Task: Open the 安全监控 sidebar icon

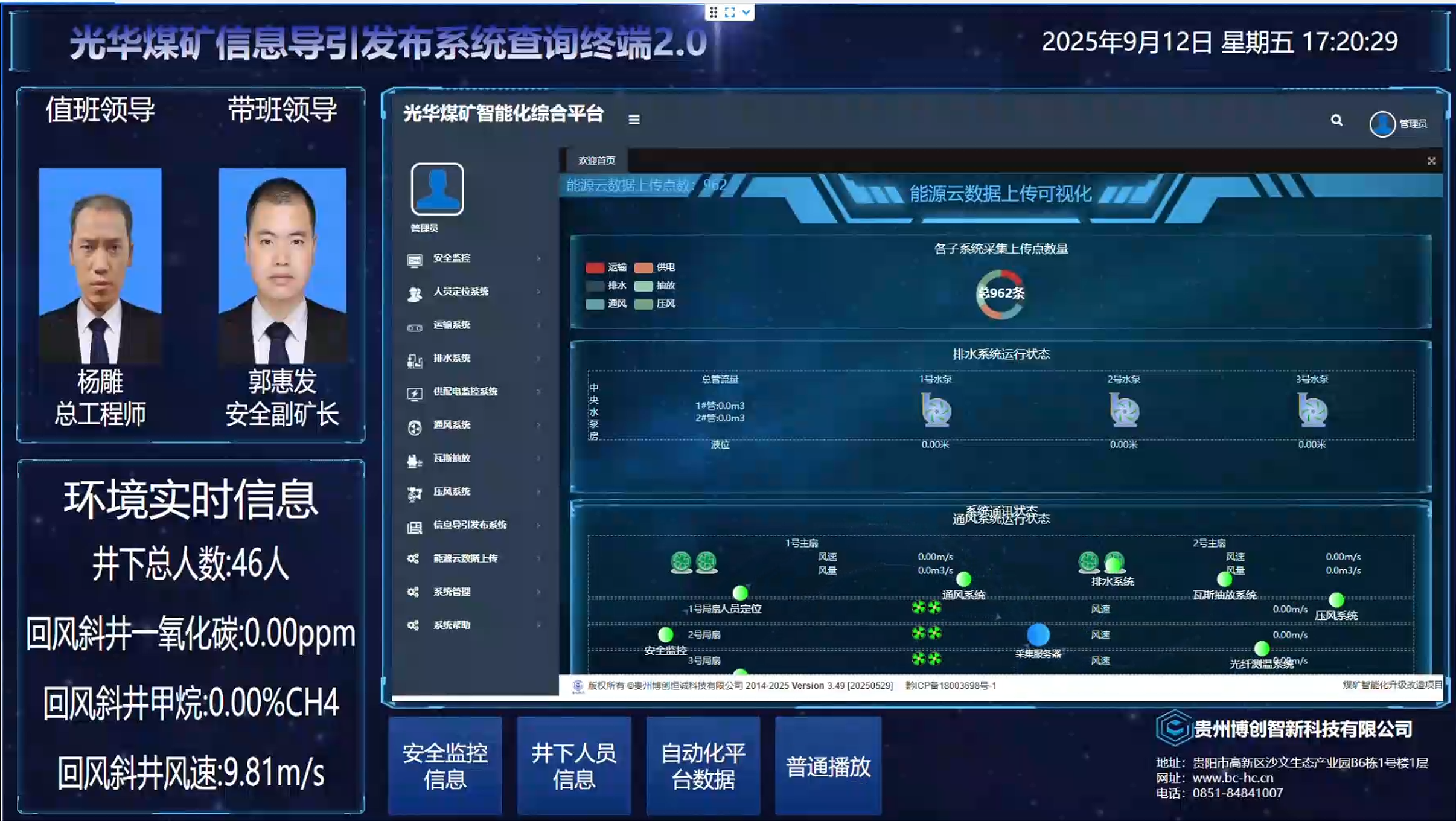Action: 414,260
